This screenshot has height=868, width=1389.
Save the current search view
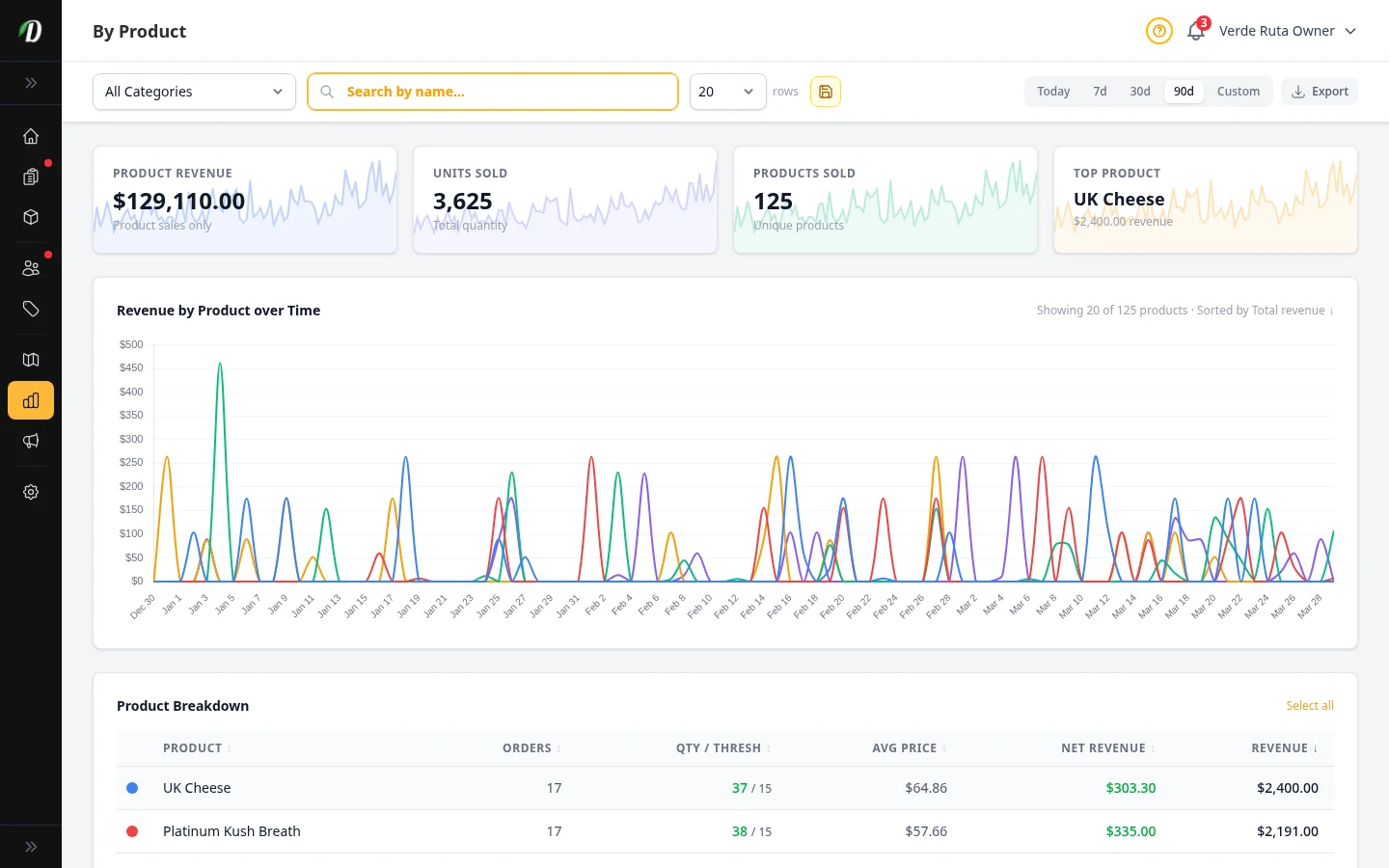(825, 91)
